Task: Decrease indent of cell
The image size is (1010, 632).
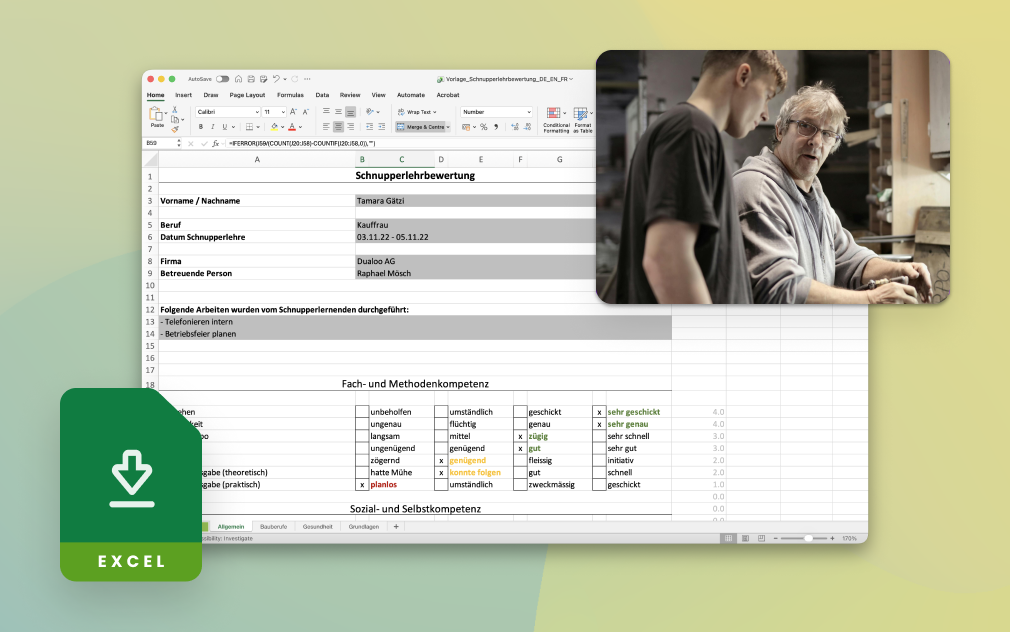Action: (370, 127)
